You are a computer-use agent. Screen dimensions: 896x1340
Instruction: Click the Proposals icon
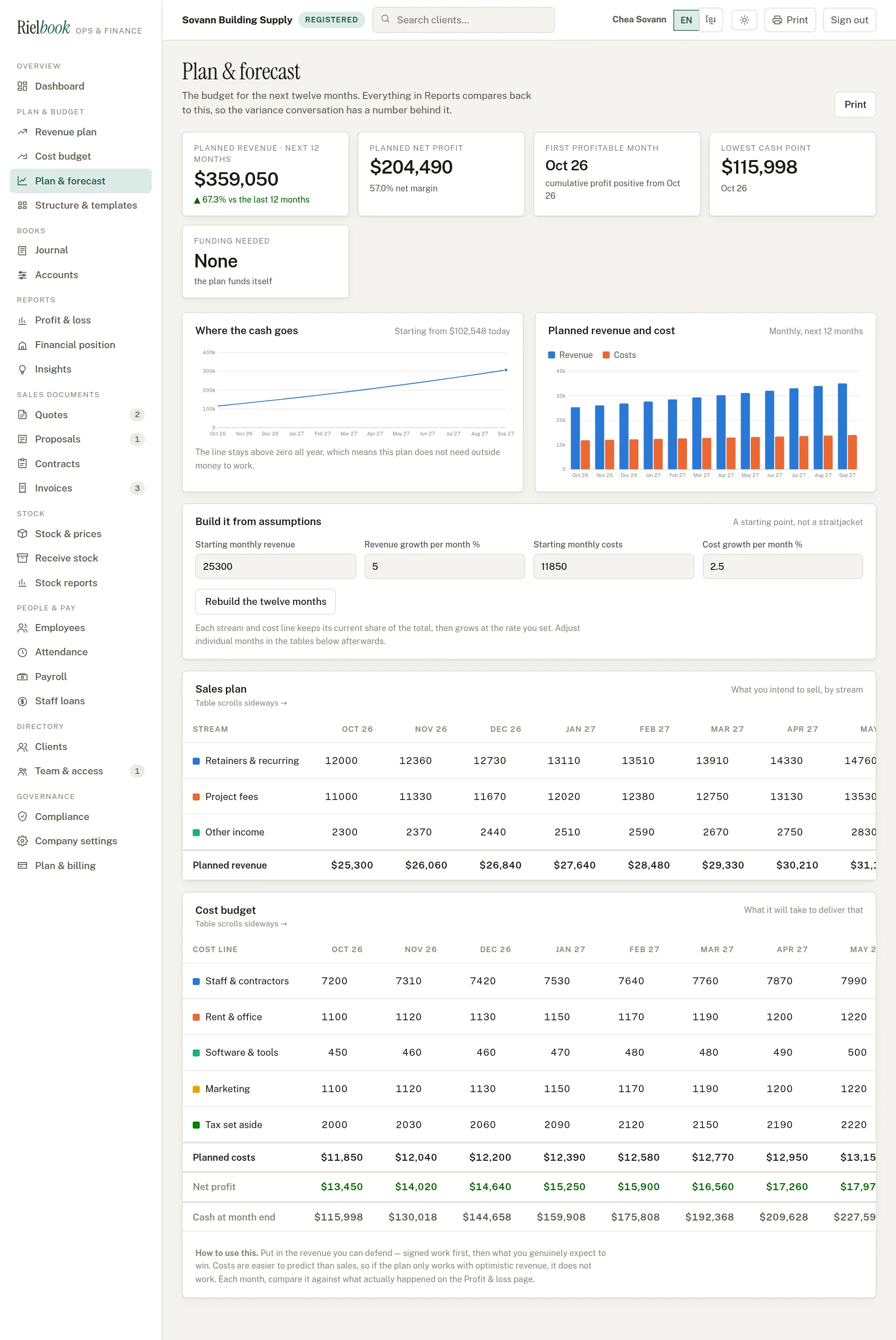pos(22,439)
